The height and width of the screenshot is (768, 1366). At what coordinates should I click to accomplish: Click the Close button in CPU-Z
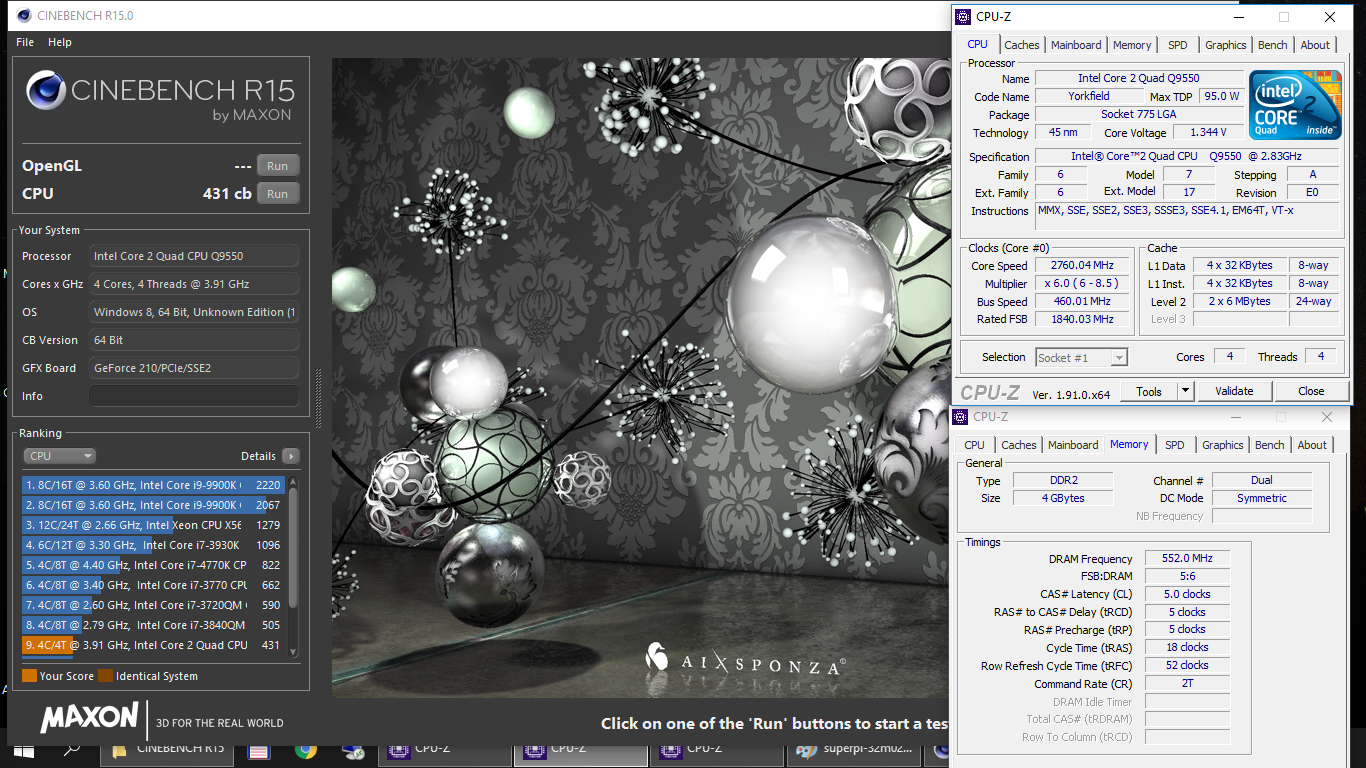point(1311,391)
